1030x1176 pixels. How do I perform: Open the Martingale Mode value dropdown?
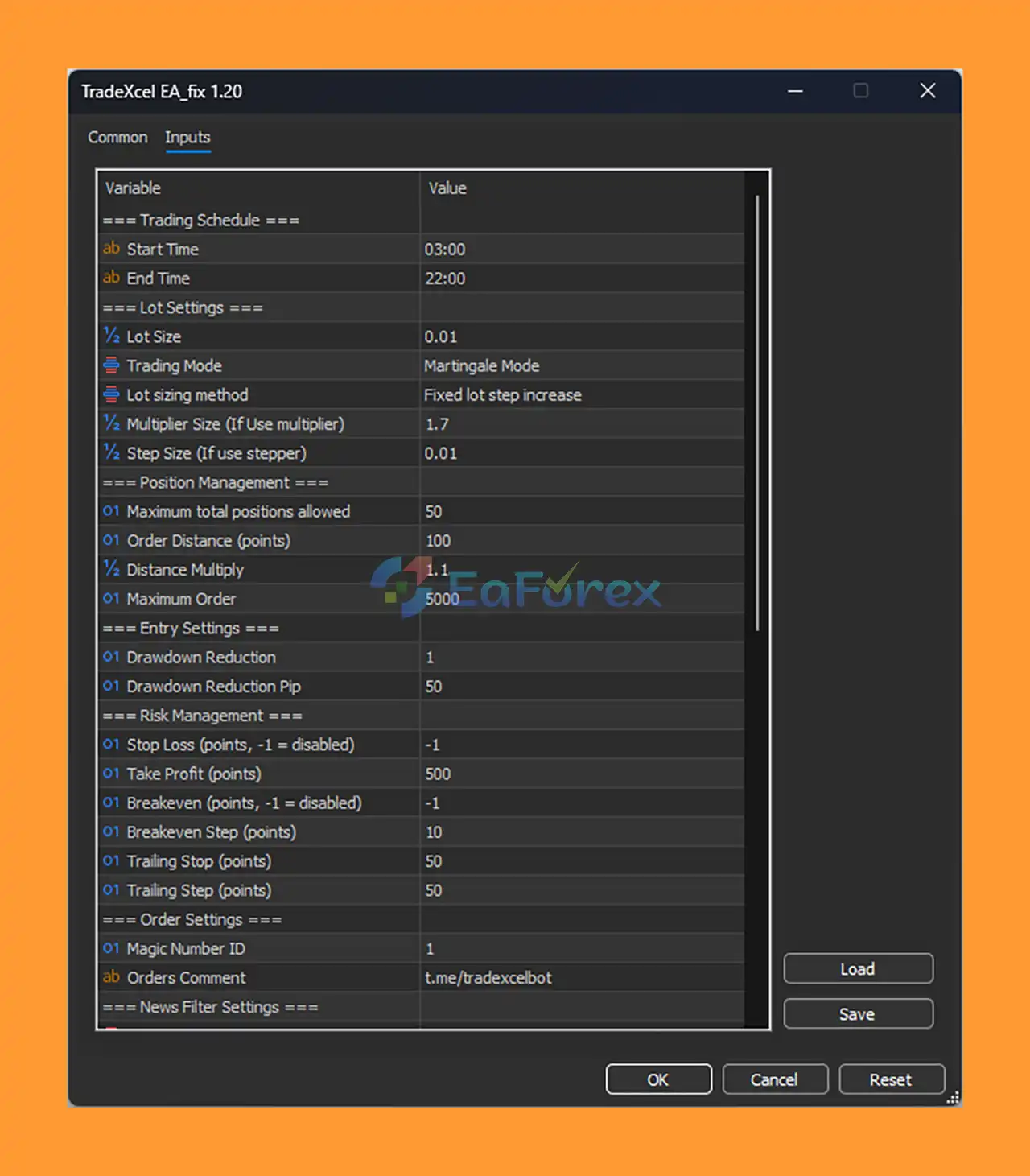tap(579, 365)
